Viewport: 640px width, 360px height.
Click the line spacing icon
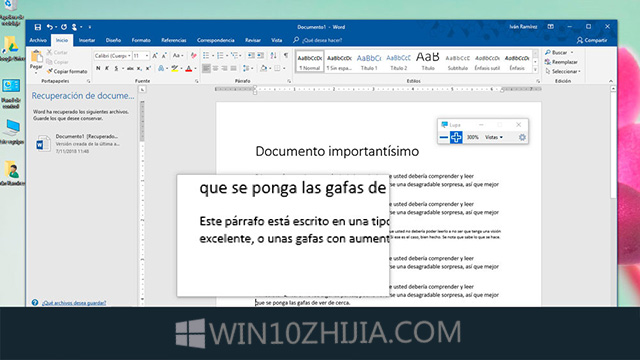click(246, 68)
